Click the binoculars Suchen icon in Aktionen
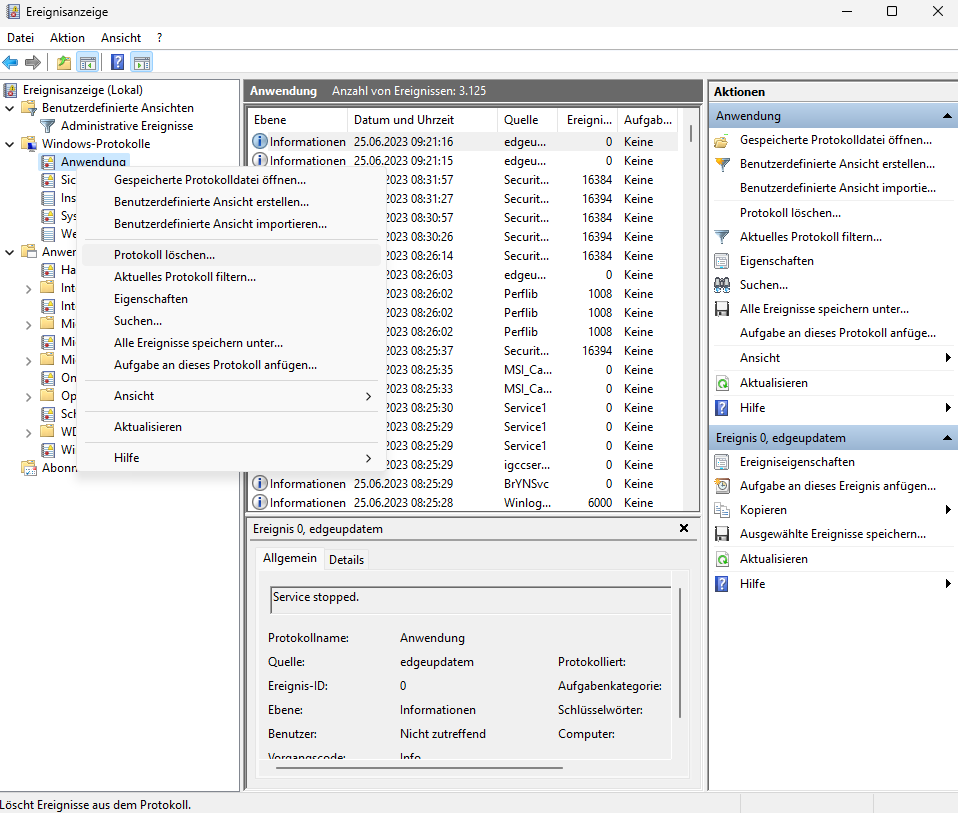Screen dimensions: 958x813 [x=722, y=285]
